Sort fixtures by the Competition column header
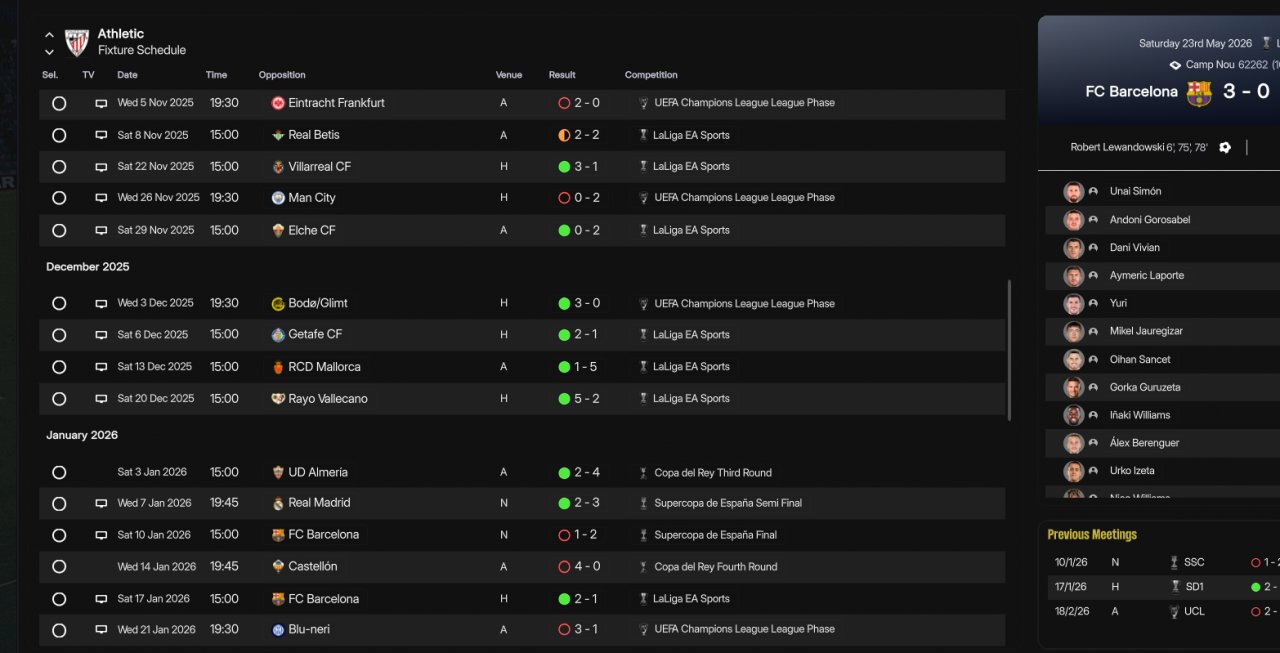 [x=651, y=75]
